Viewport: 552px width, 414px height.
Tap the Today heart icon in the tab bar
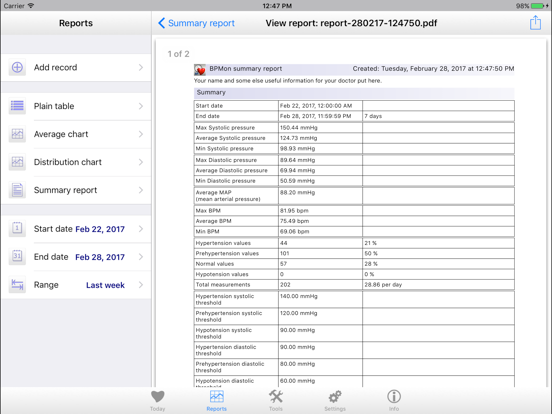[157, 397]
